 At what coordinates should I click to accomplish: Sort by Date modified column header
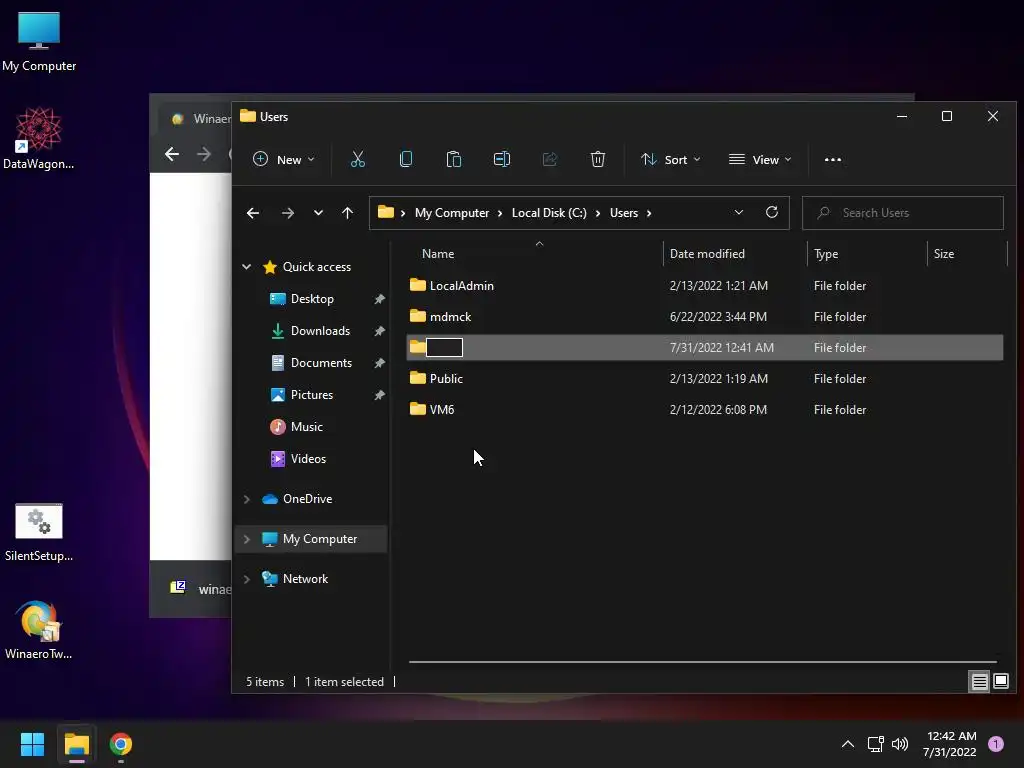[707, 253]
